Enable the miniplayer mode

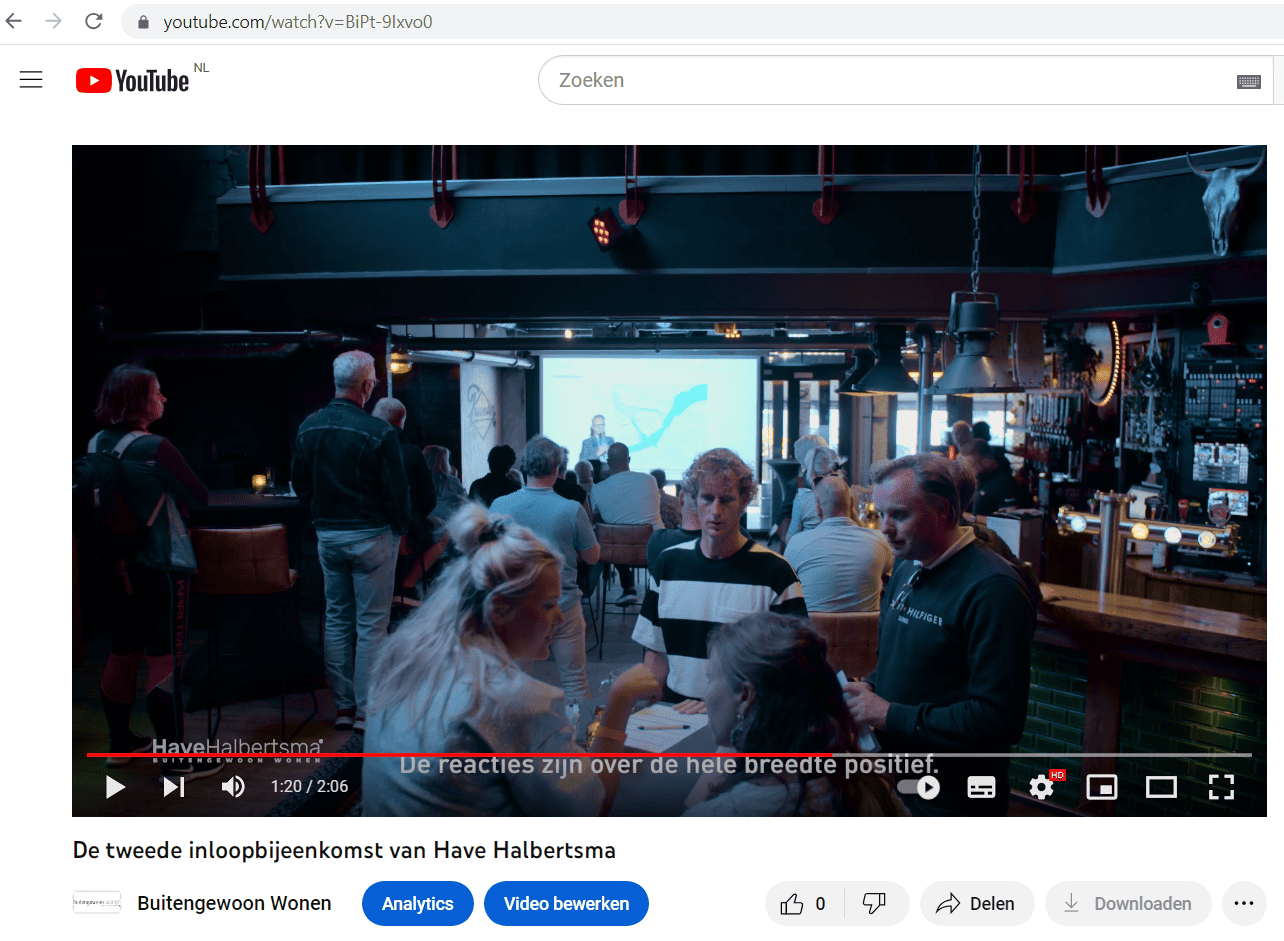click(x=1101, y=787)
